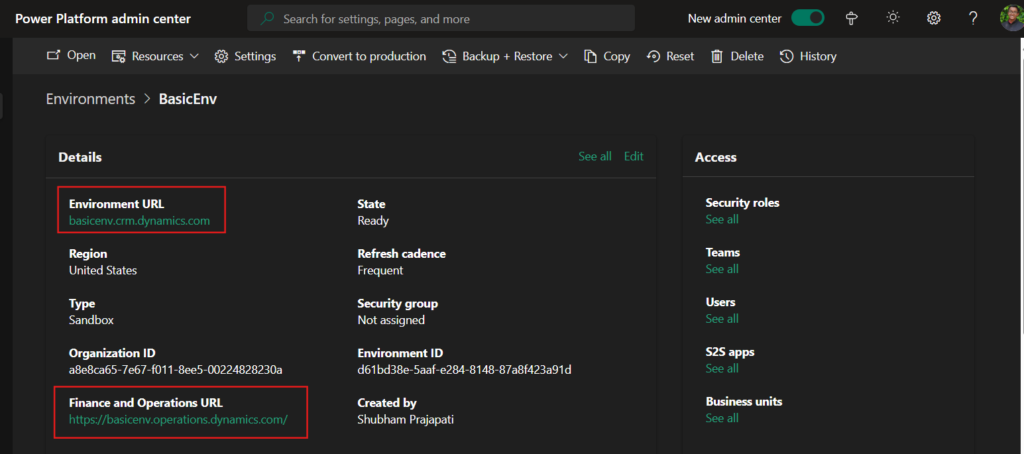The height and width of the screenshot is (454, 1024).
Task: Click Created by Shubham Prajapati
Action: click(406, 419)
